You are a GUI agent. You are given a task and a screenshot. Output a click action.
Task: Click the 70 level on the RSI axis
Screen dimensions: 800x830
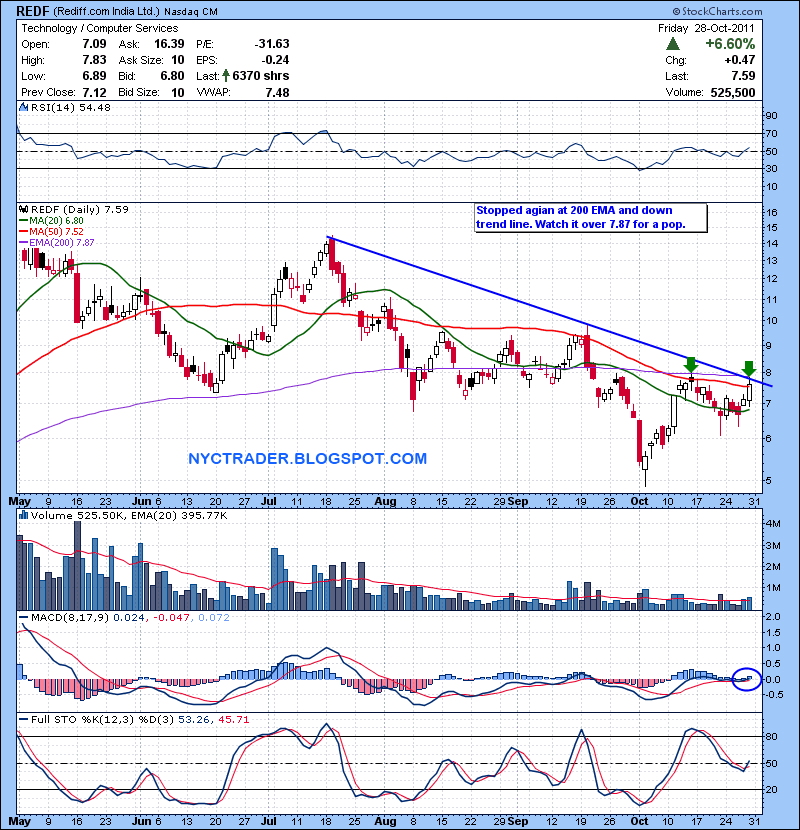[x=771, y=134]
